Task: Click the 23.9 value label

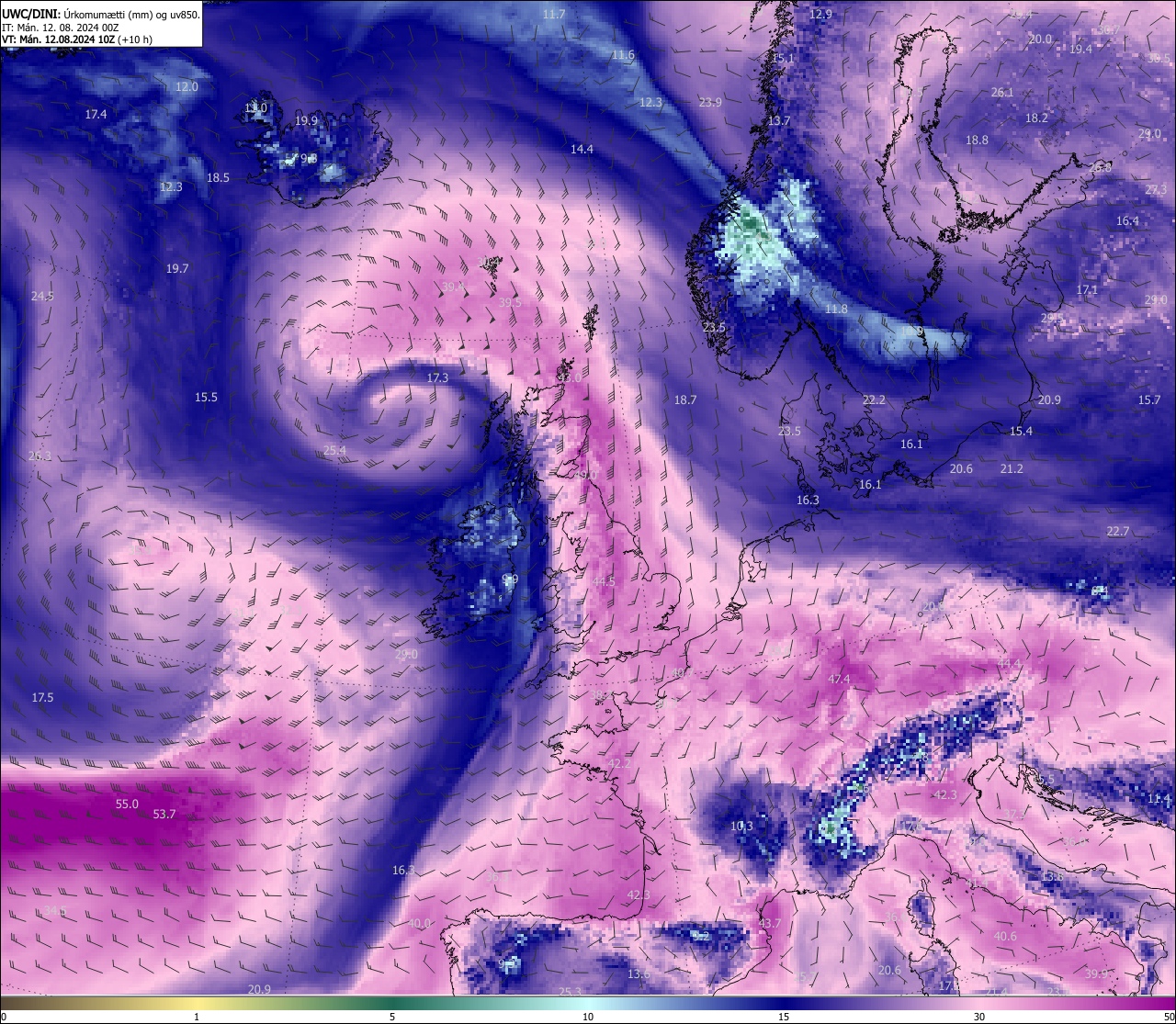Action: (x=710, y=102)
